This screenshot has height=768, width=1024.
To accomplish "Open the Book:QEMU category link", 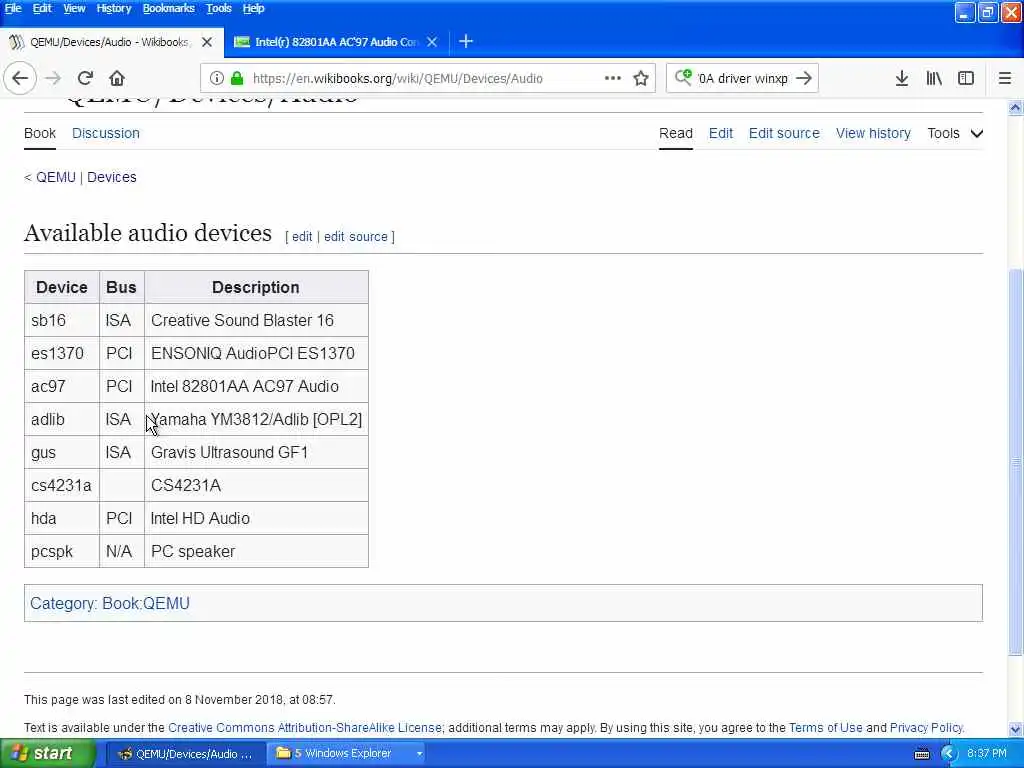I will [x=146, y=603].
